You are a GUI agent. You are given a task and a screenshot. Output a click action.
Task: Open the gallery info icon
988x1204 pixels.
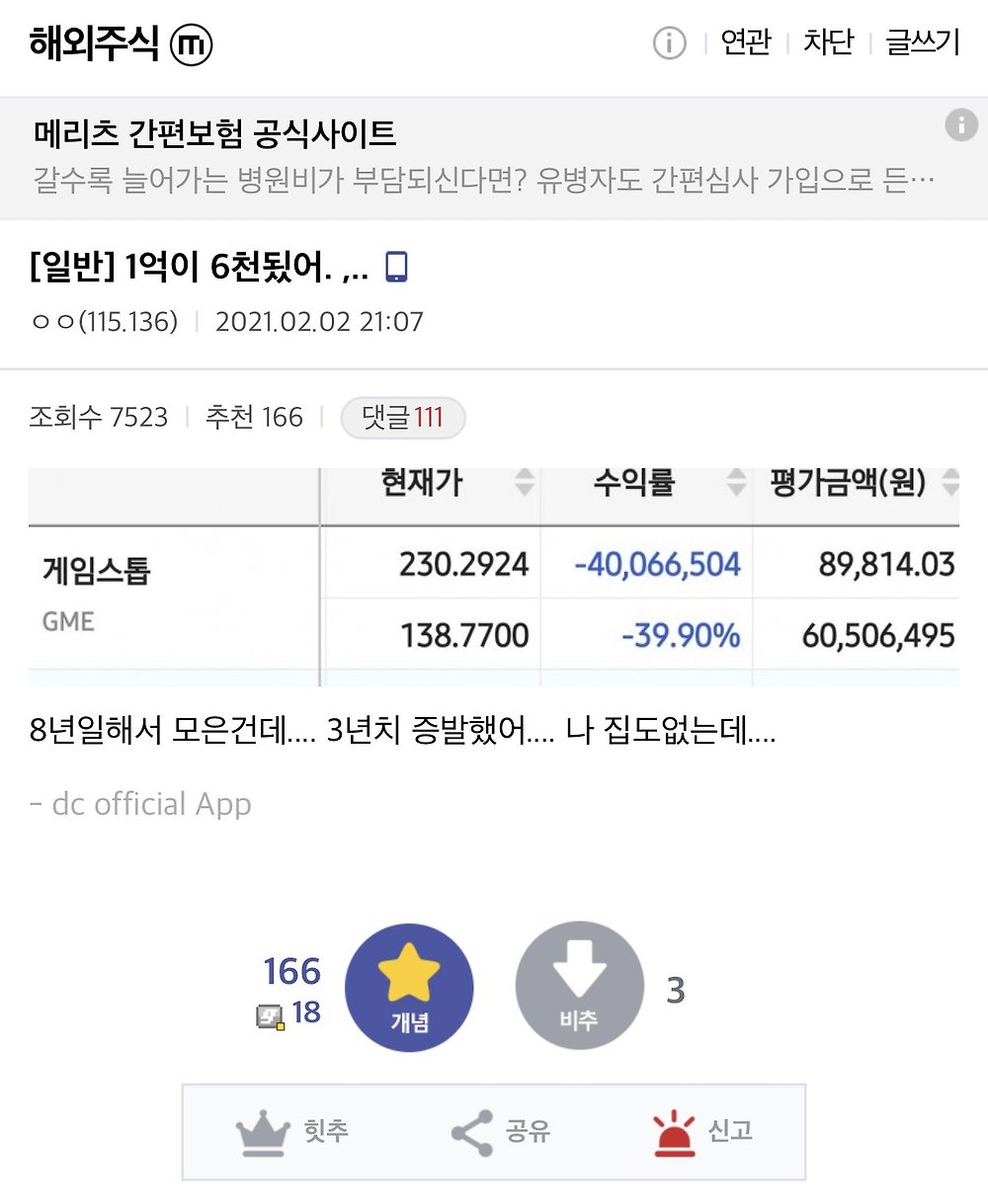669,43
